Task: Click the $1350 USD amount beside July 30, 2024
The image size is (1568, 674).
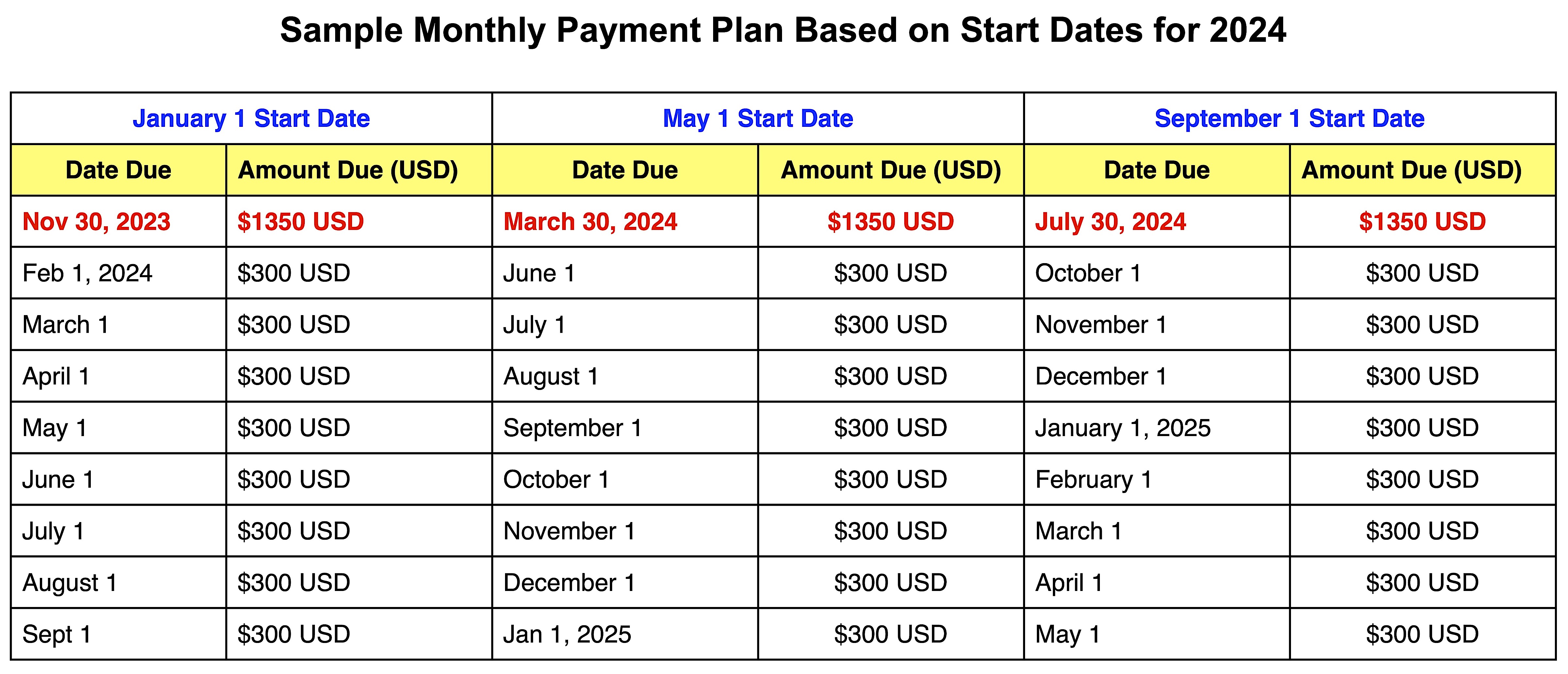Action: pos(1422,222)
